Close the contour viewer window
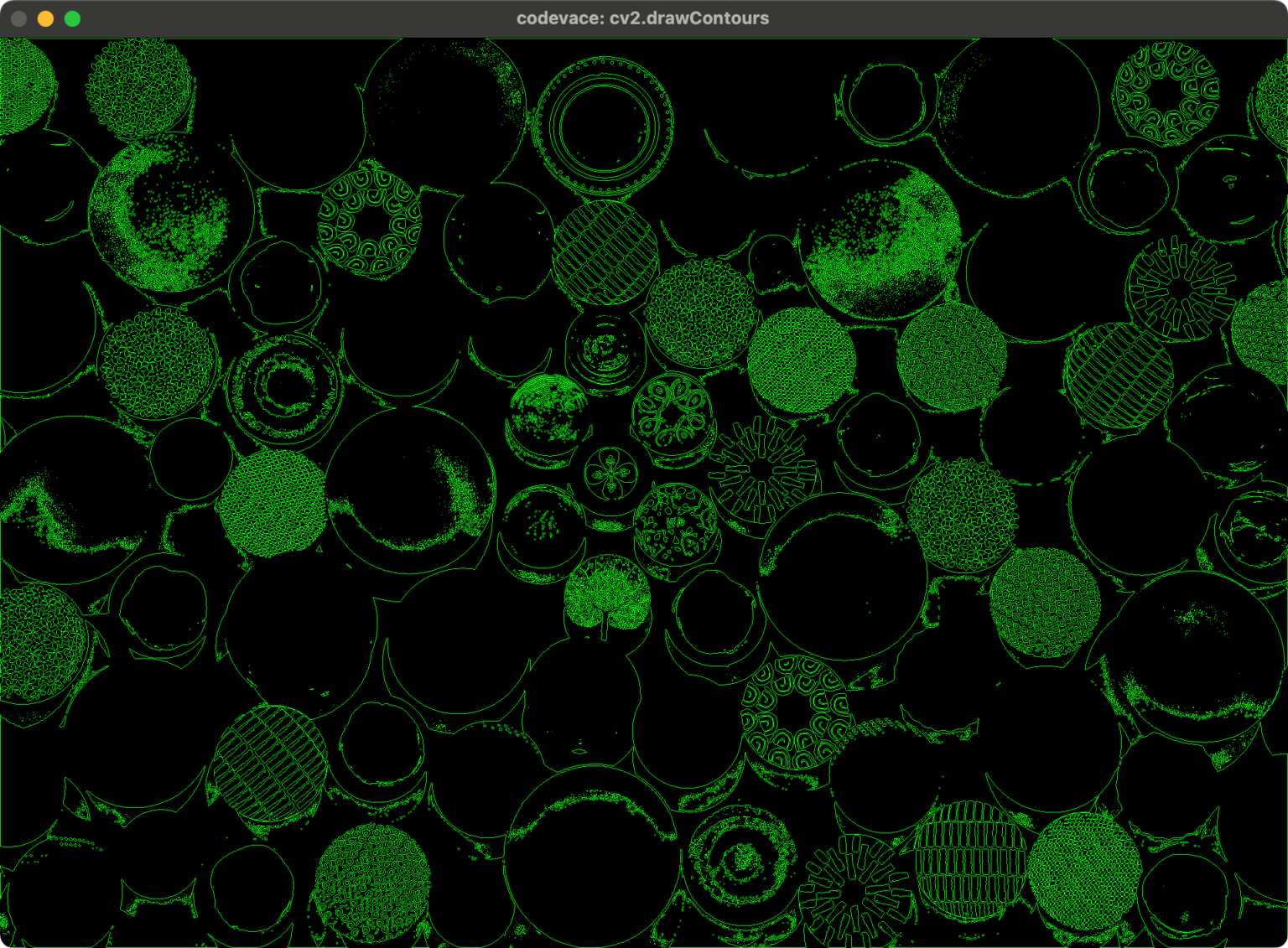This screenshot has height=948, width=1288. pos(18,18)
